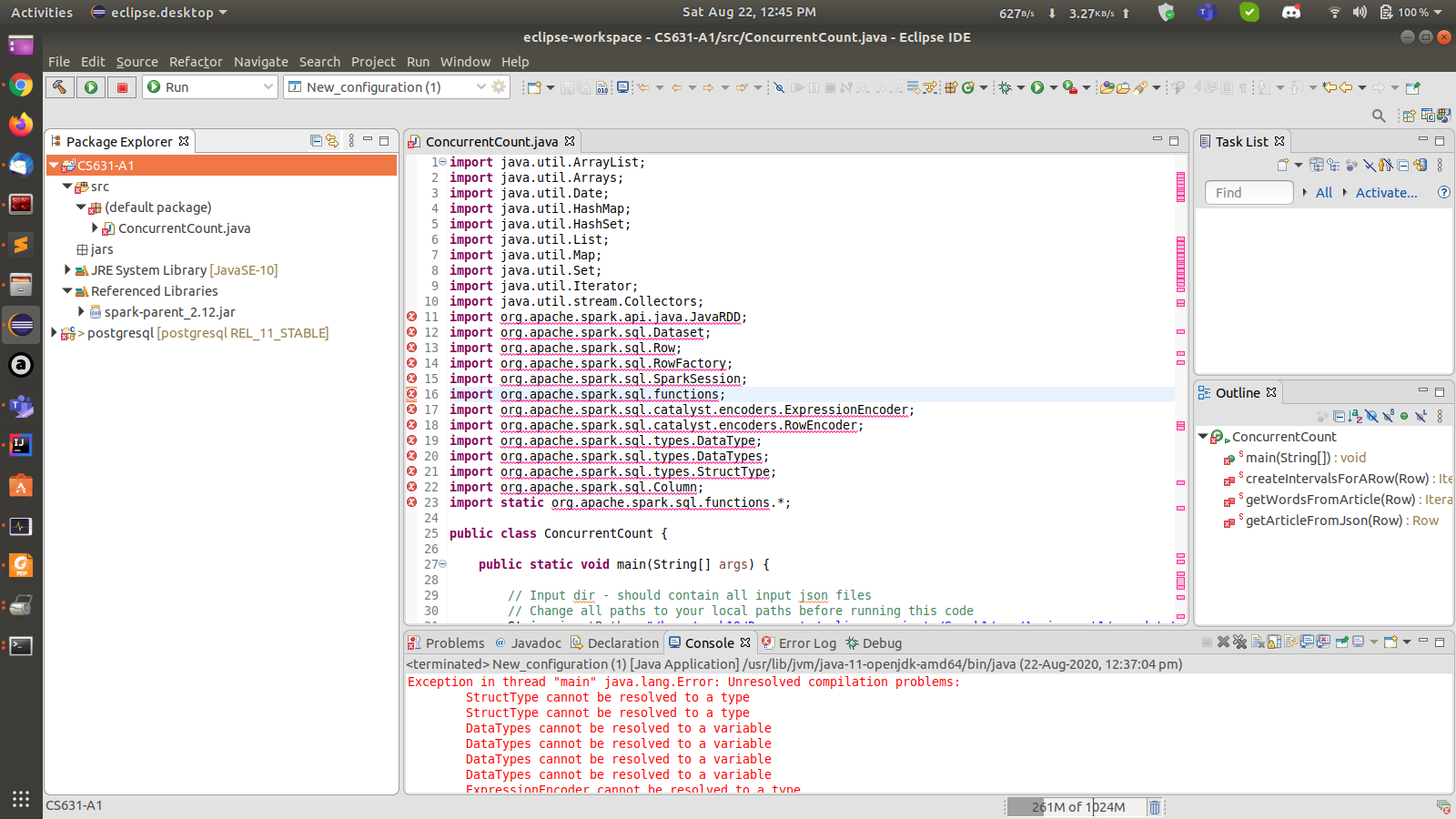Expand JRE System Library tree node
The height and width of the screenshot is (819, 1456).
[x=67, y=270]
